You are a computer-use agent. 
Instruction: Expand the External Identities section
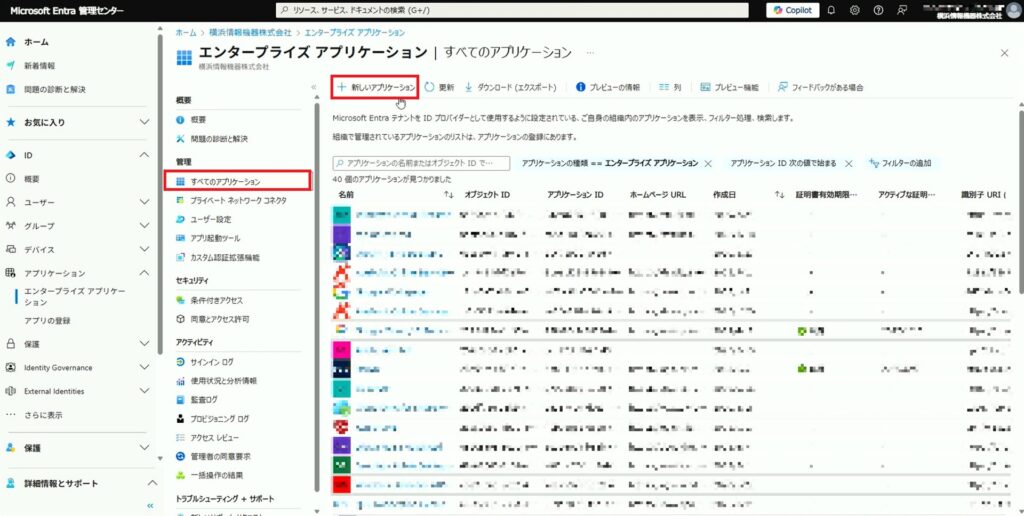[x=144, y=391]
